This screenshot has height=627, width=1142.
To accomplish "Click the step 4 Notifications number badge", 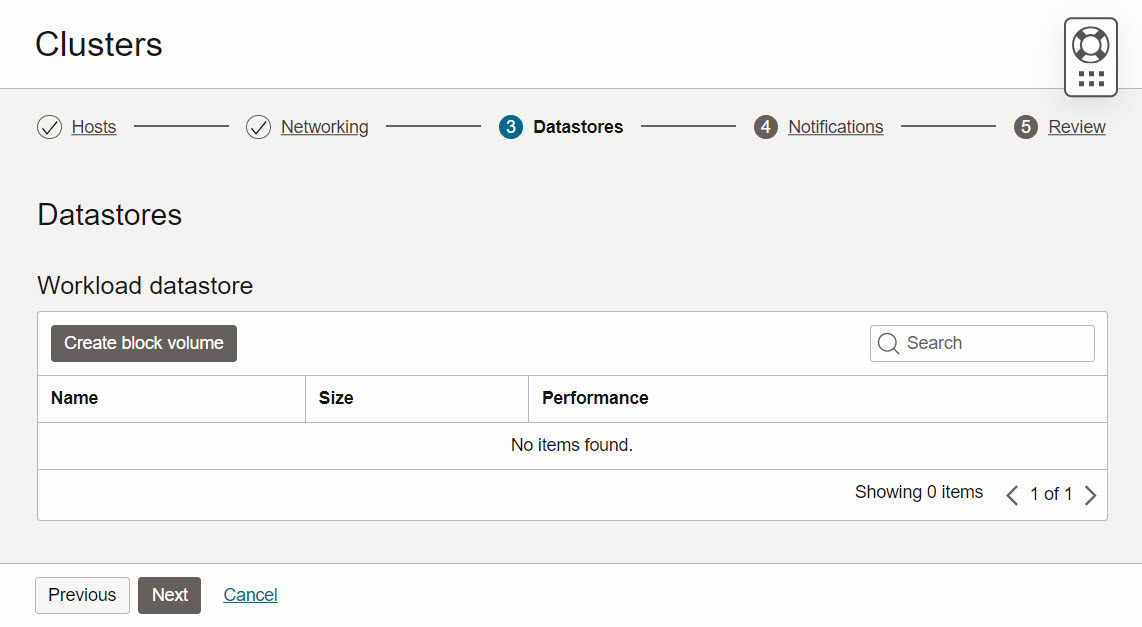I will click(766, 127).
